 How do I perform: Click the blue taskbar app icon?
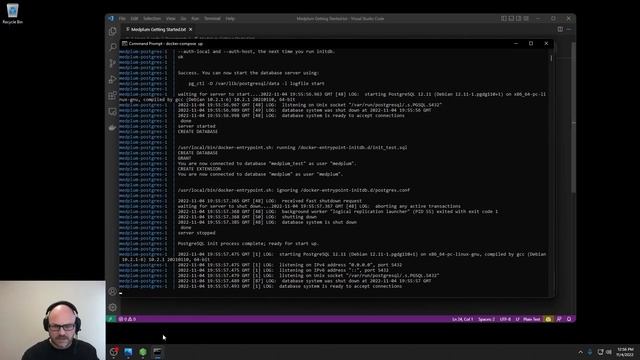pos(128,352)
